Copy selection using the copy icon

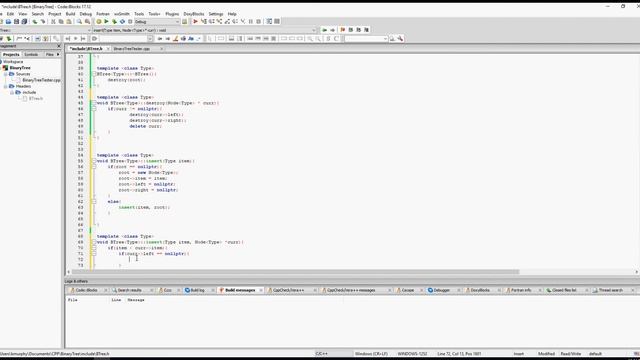(61, 22)
